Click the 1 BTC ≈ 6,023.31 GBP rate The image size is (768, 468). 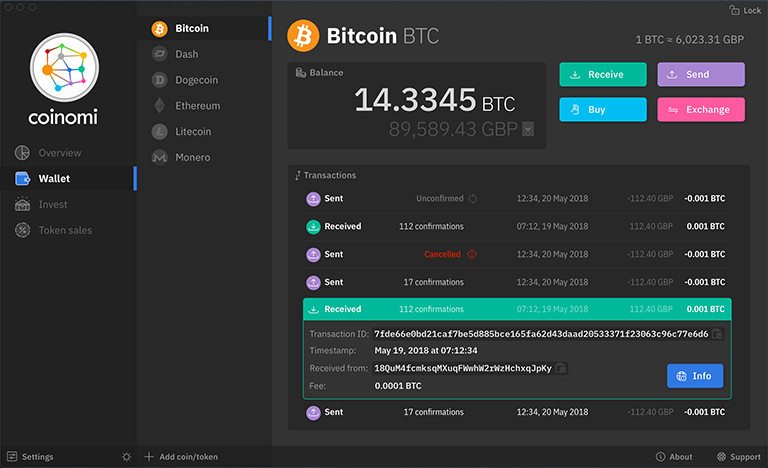pos(690,40)
